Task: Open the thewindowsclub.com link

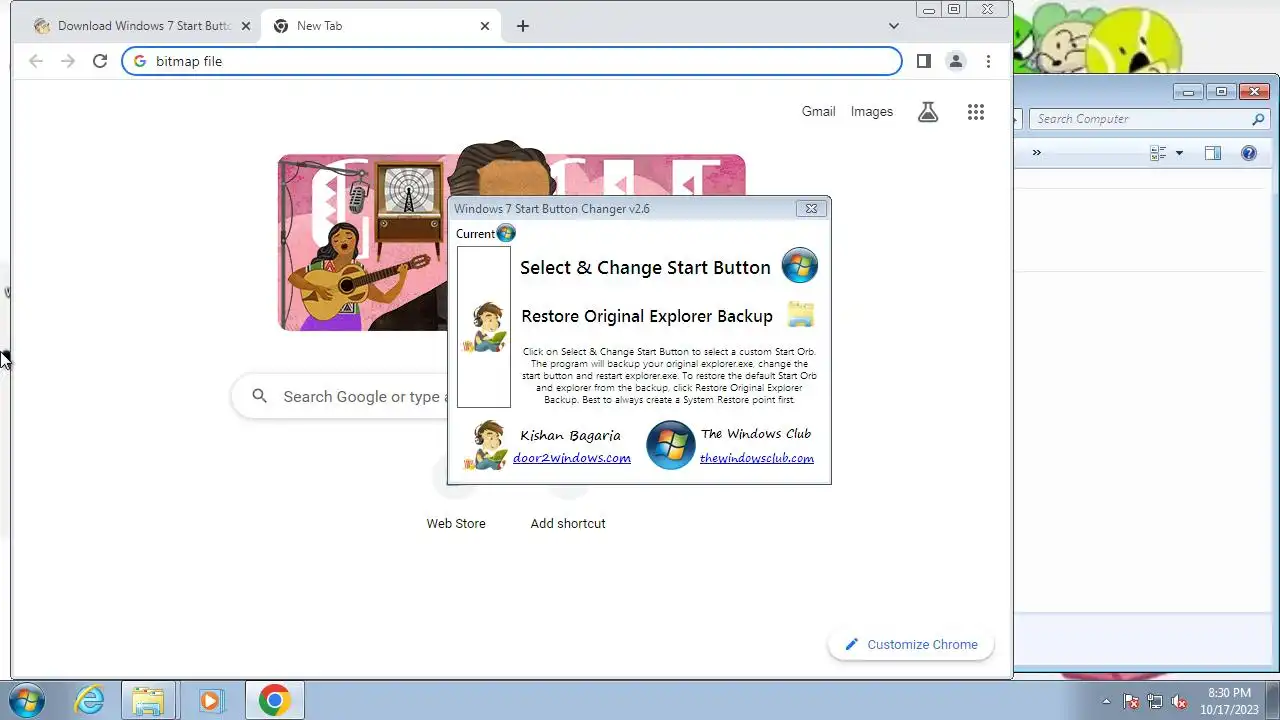Action: point(757,458)
